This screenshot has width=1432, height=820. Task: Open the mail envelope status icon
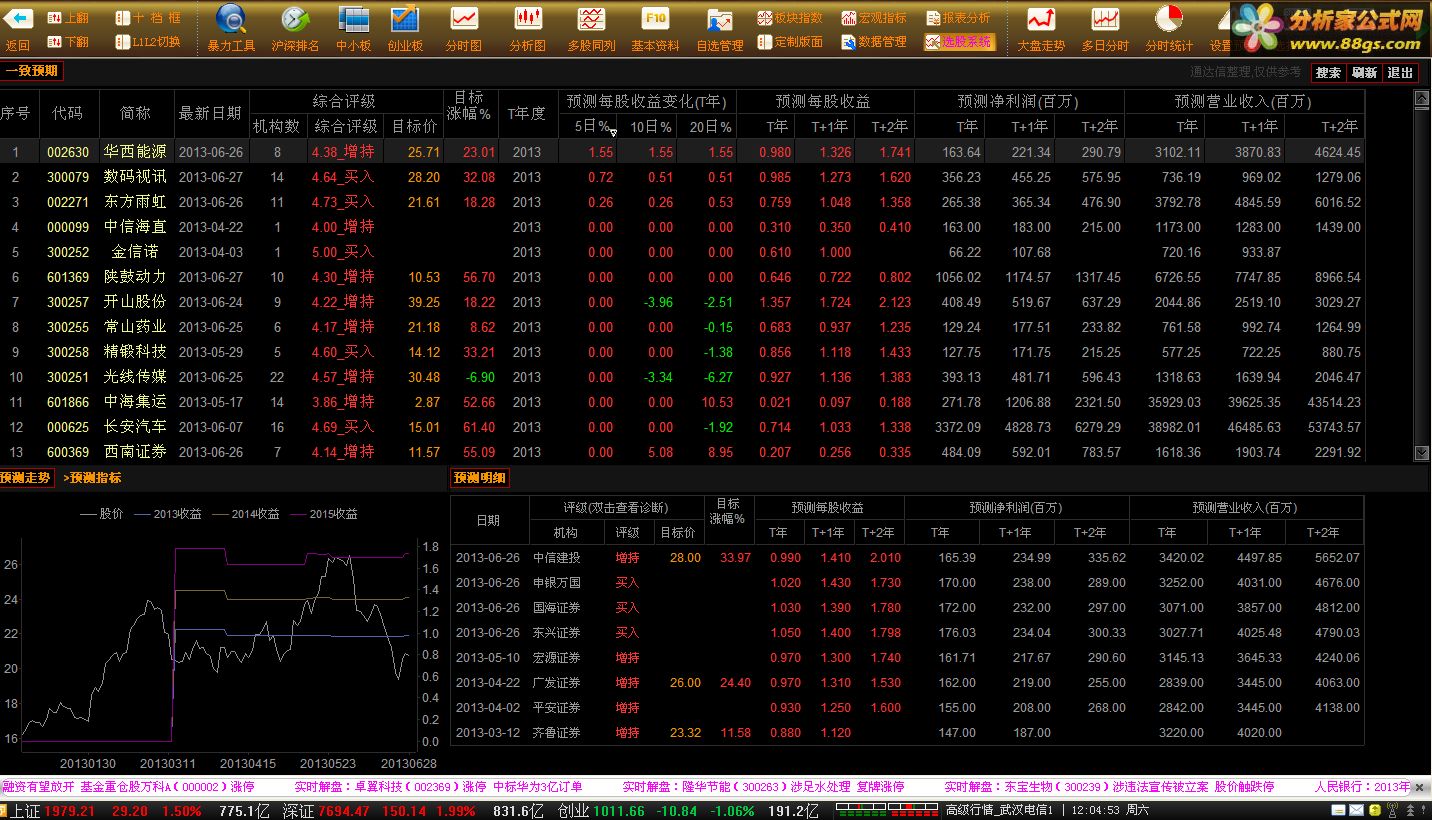1357,811
